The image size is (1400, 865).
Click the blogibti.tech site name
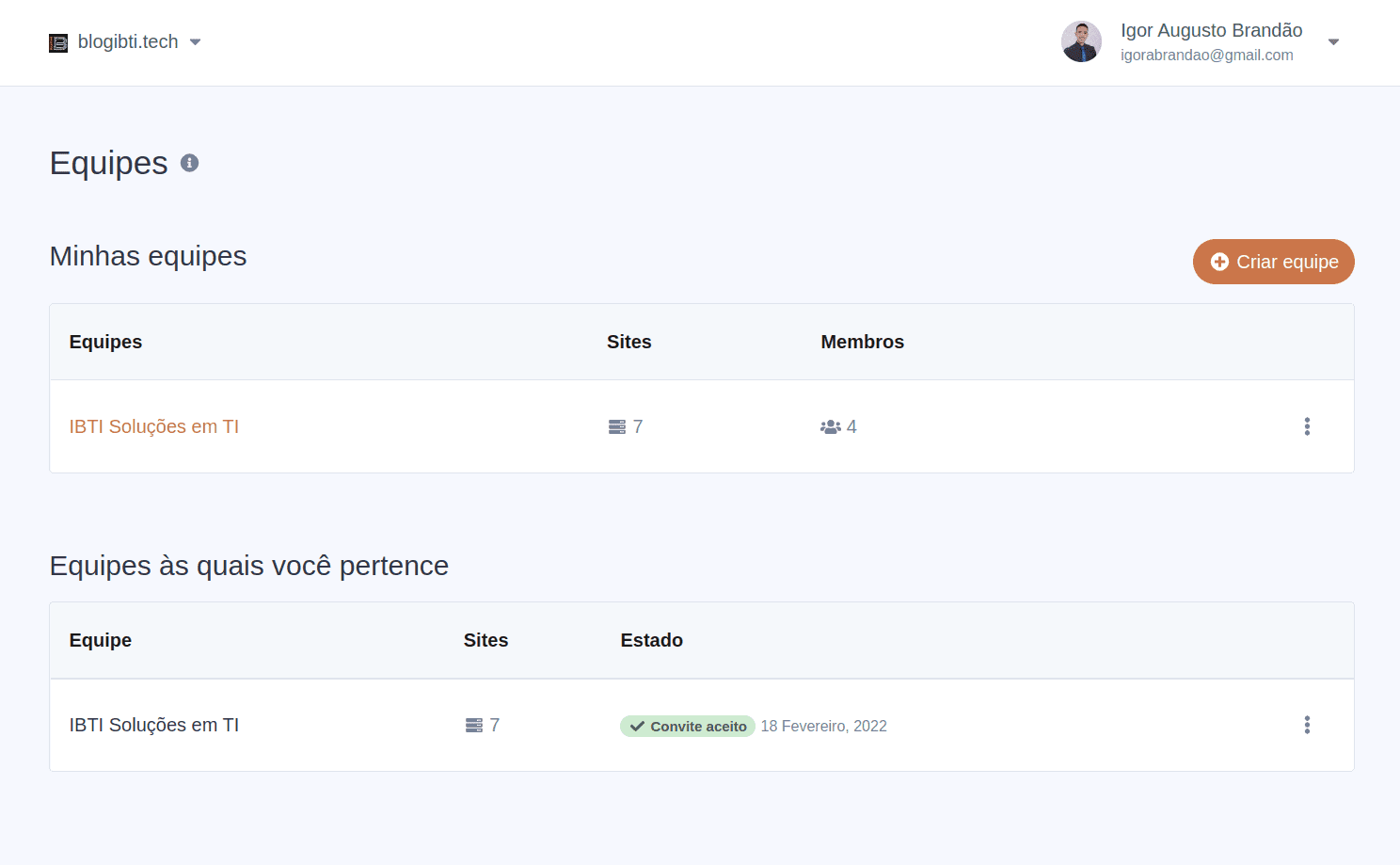(128, 42)
